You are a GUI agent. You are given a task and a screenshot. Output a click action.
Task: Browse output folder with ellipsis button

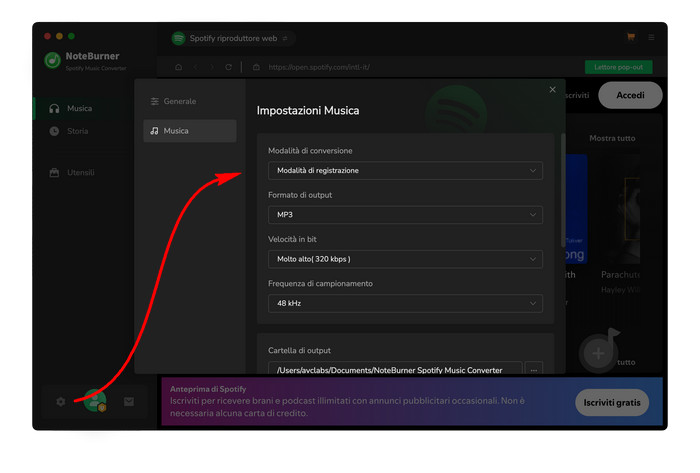coord(534,370)
